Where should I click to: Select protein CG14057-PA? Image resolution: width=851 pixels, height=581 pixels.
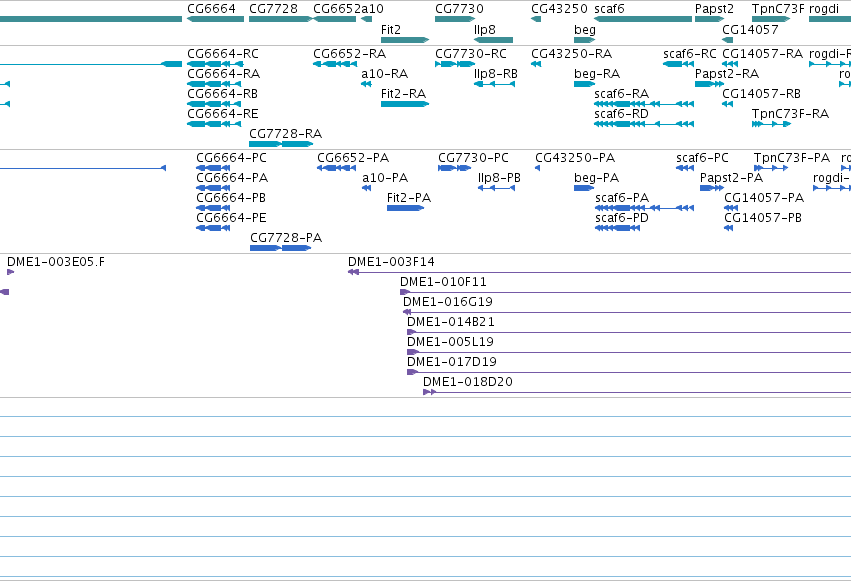(731, 208)
